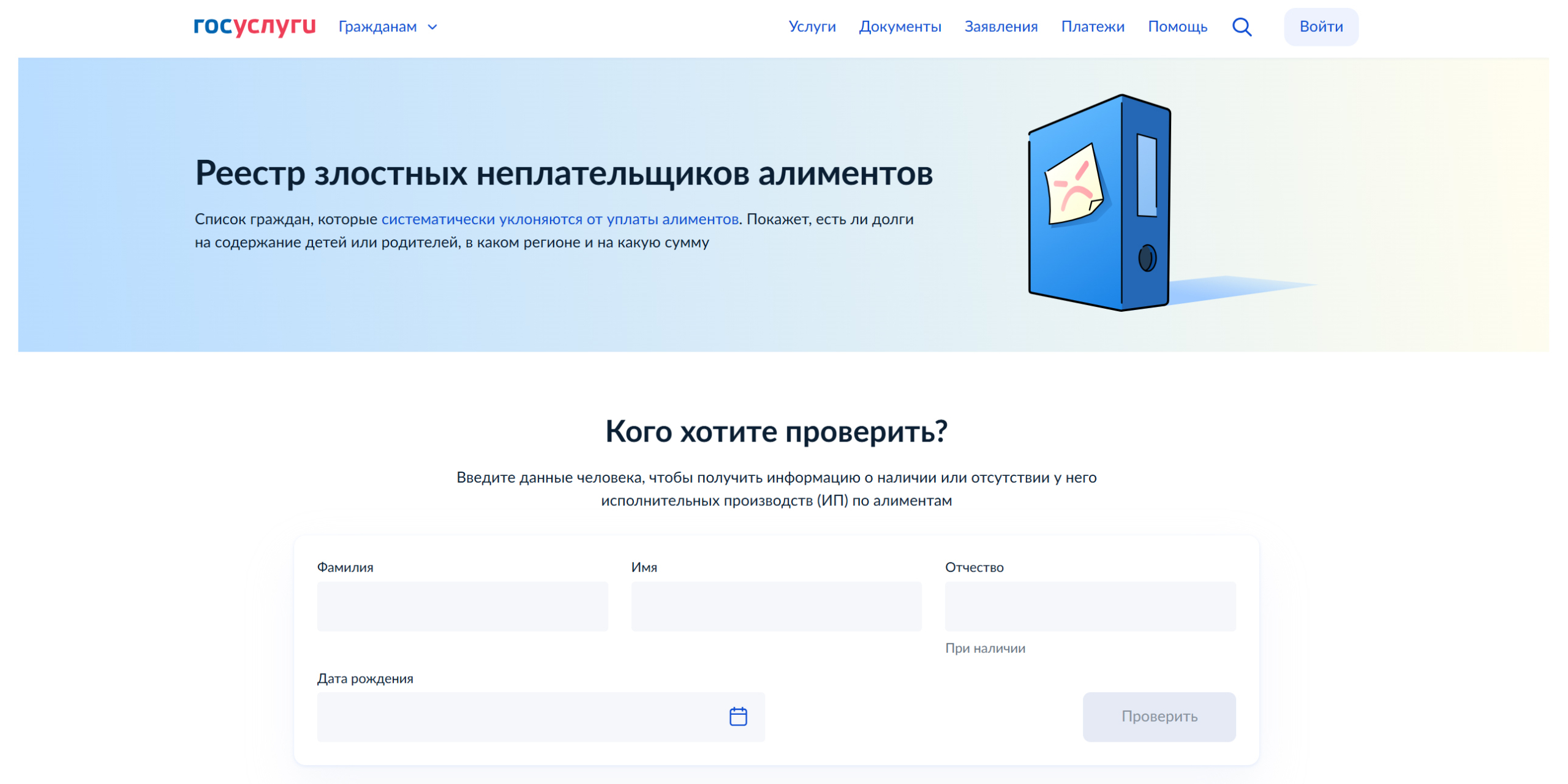Click the Дата рождения input field
The width and height of the screenshot is (1568, 784).
coord(521,716)
